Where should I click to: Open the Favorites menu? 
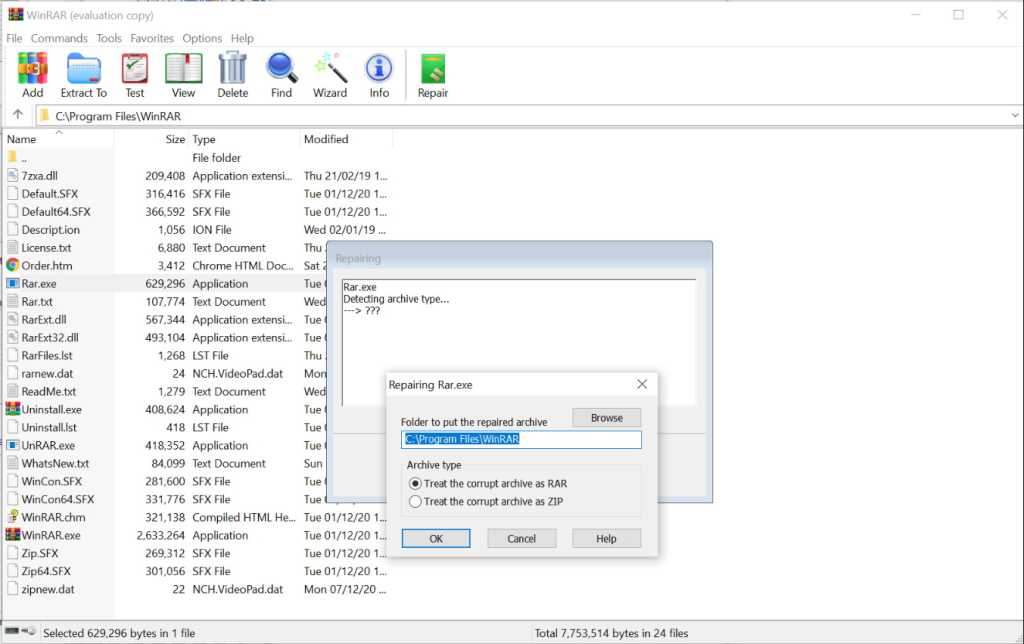[152, 38]
